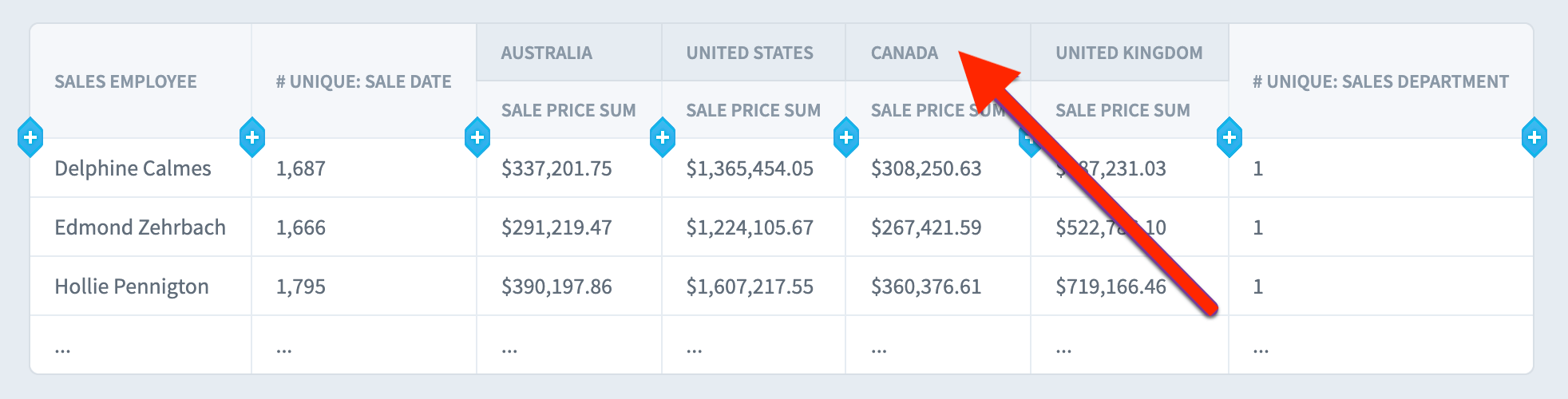Image resolution: width=1568 pixels, height=399 pixels.
Task: Click plus icon between United States and Canada
Action: click(x=846, y=137)
